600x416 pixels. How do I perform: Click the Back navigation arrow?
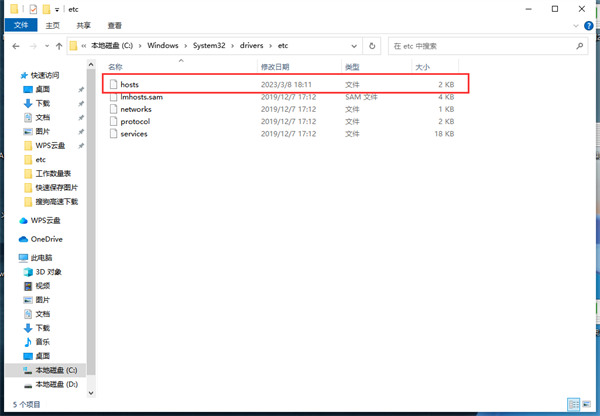pyautogui.click(x=16, y=46)
